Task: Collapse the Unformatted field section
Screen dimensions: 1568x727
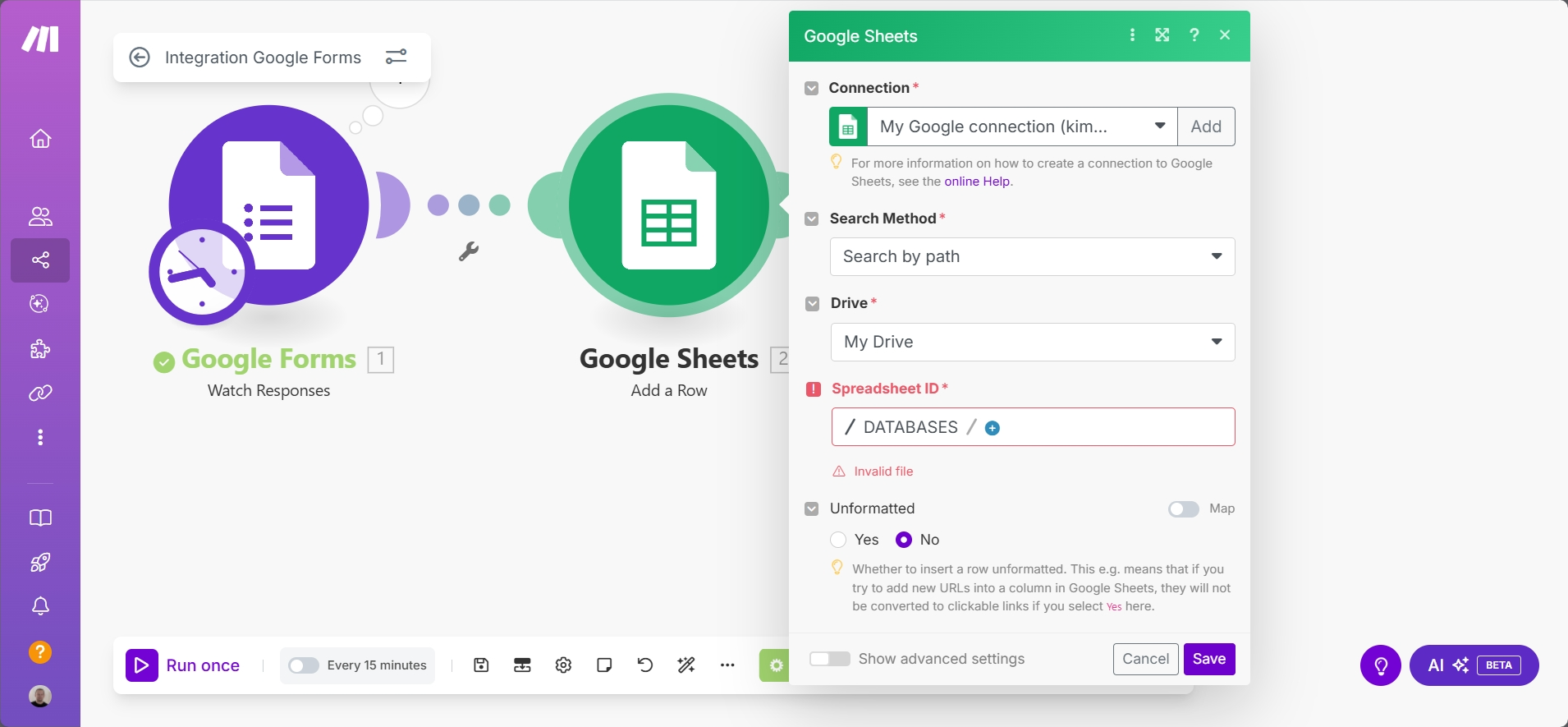Action: pos(812,509)
